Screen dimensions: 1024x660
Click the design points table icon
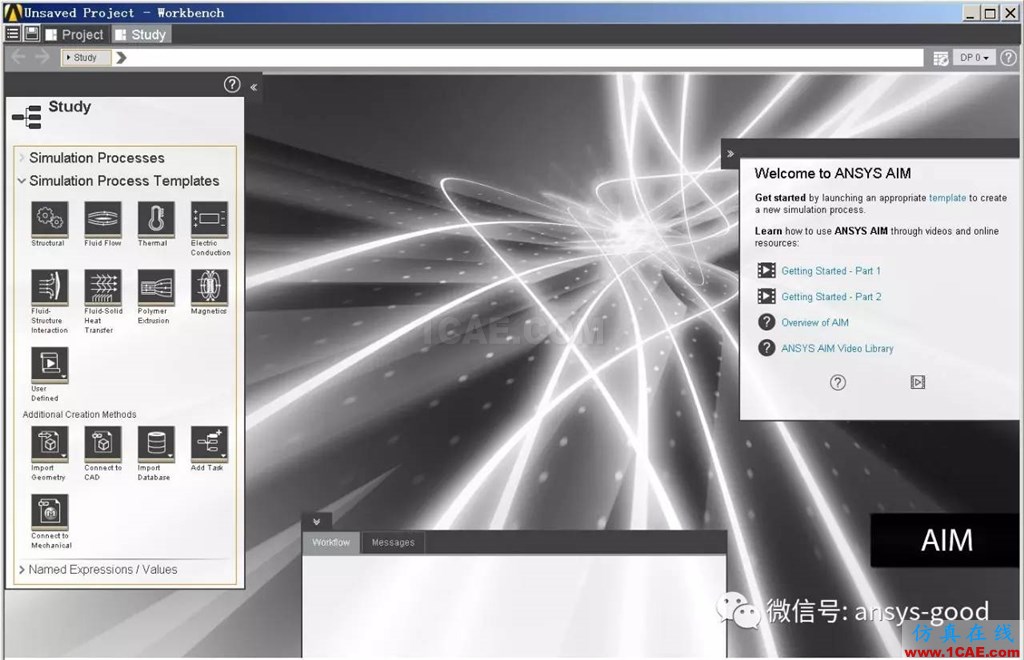coord(940,58)
